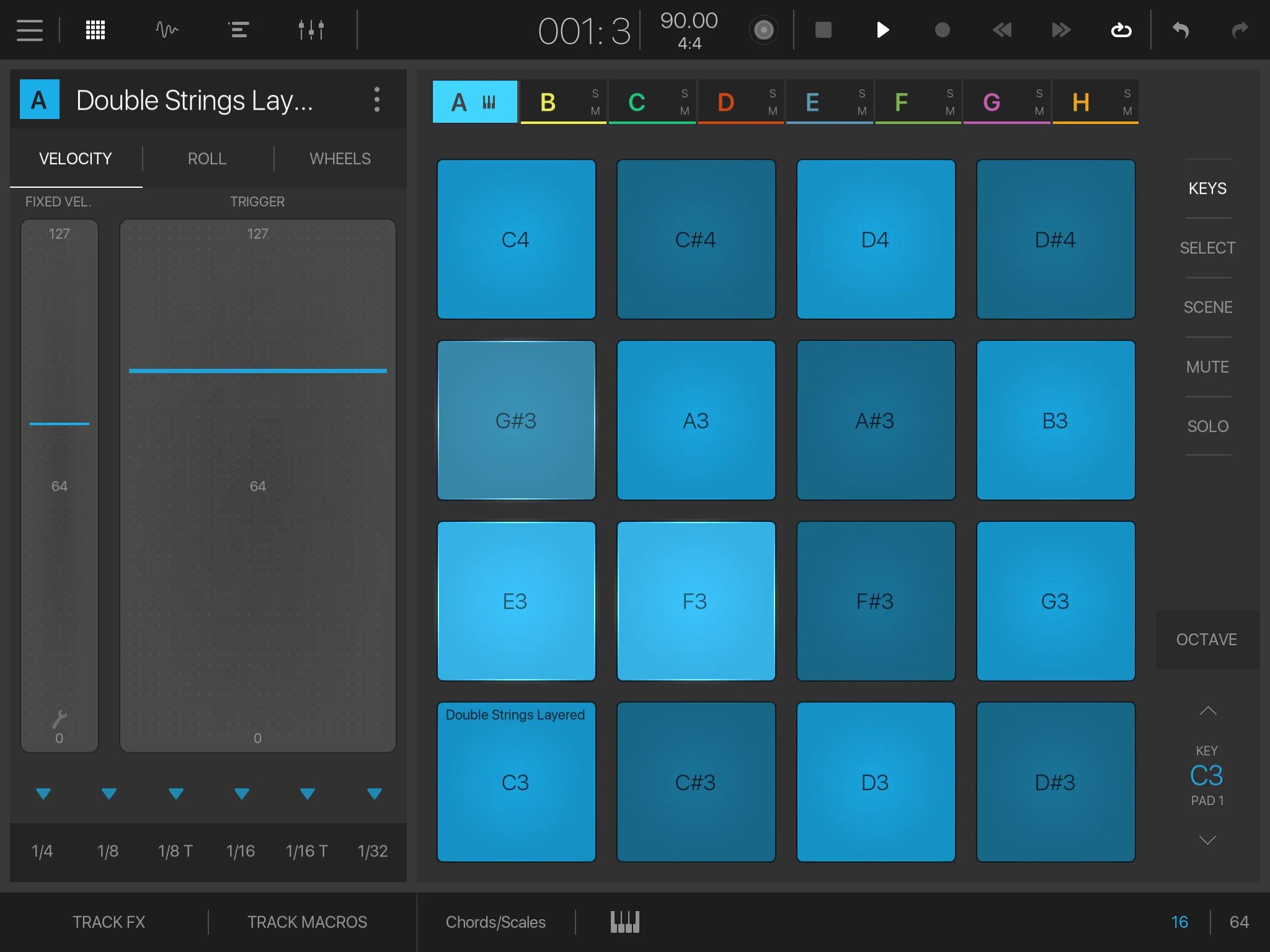
Task: Open the piano keyboard icon at bottom
Action: pyautogui.click(x=624, y=922)
